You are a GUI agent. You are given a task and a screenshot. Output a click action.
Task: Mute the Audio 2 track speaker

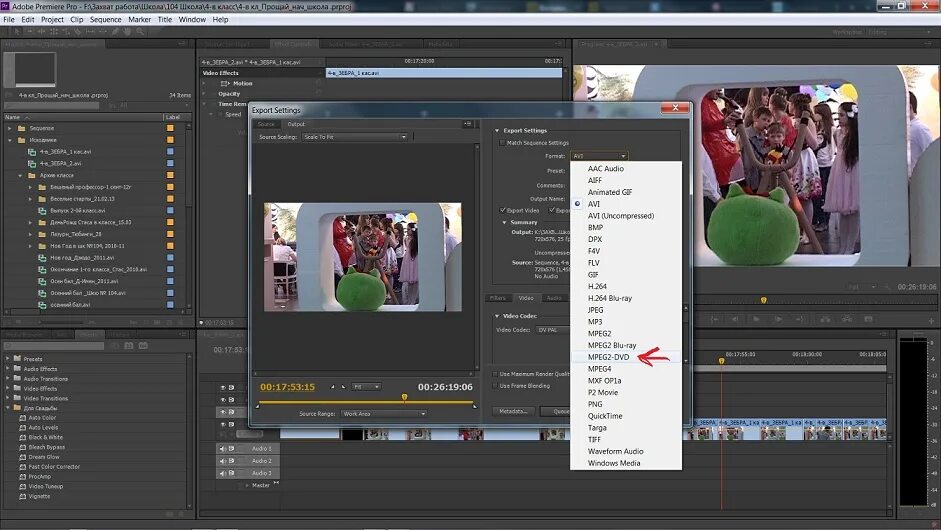pyautogui.click(x=223, y=461)
